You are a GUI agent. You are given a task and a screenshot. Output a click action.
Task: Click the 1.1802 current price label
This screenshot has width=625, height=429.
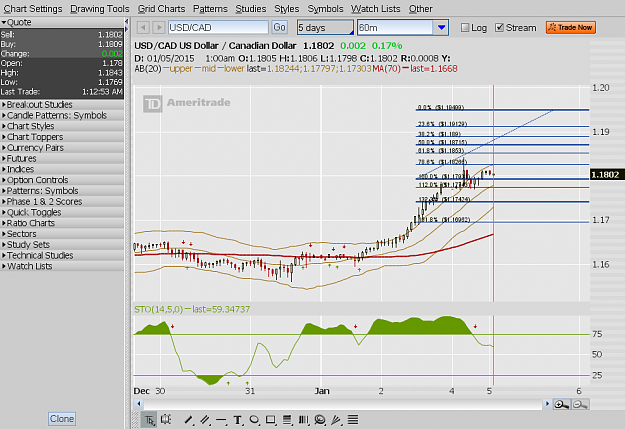coord(605,175)
